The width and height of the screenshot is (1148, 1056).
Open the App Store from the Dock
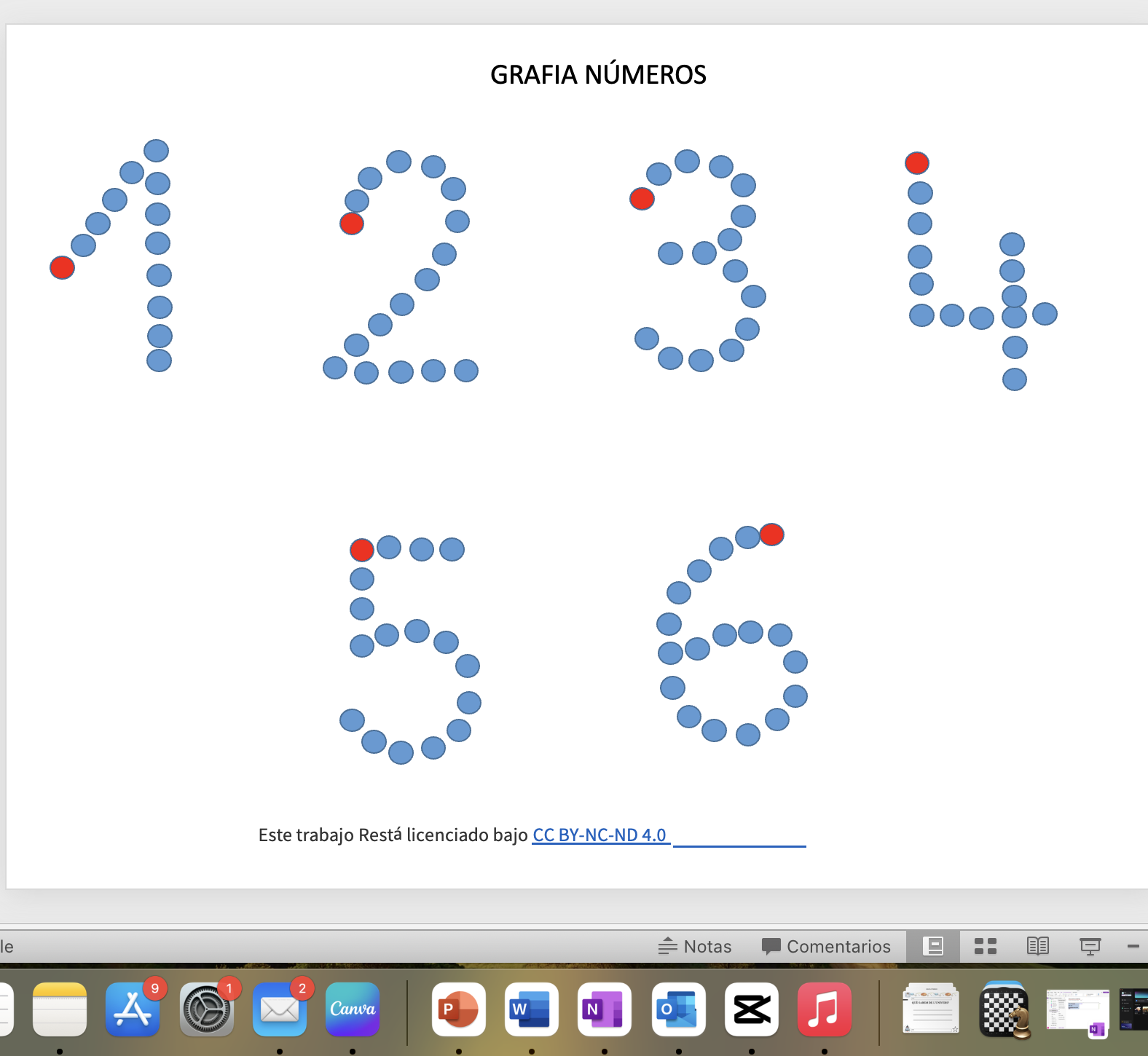pos(133,1009)
